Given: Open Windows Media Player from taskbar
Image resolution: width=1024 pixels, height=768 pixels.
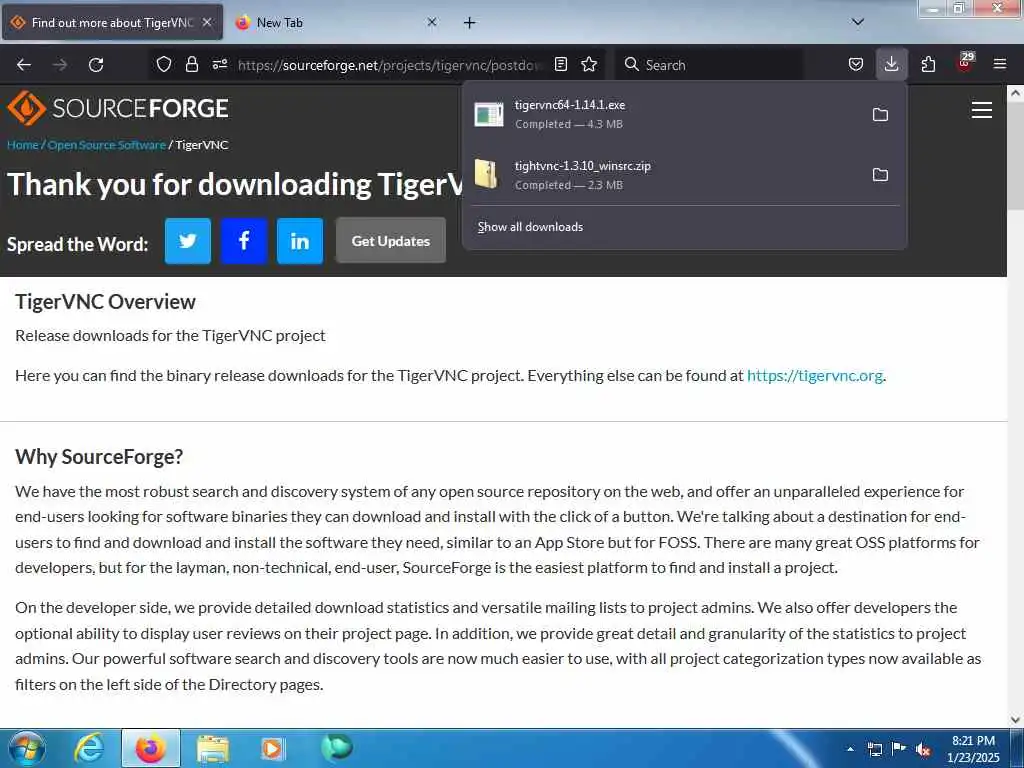Looking at the screenshot, I should [272, 748].
